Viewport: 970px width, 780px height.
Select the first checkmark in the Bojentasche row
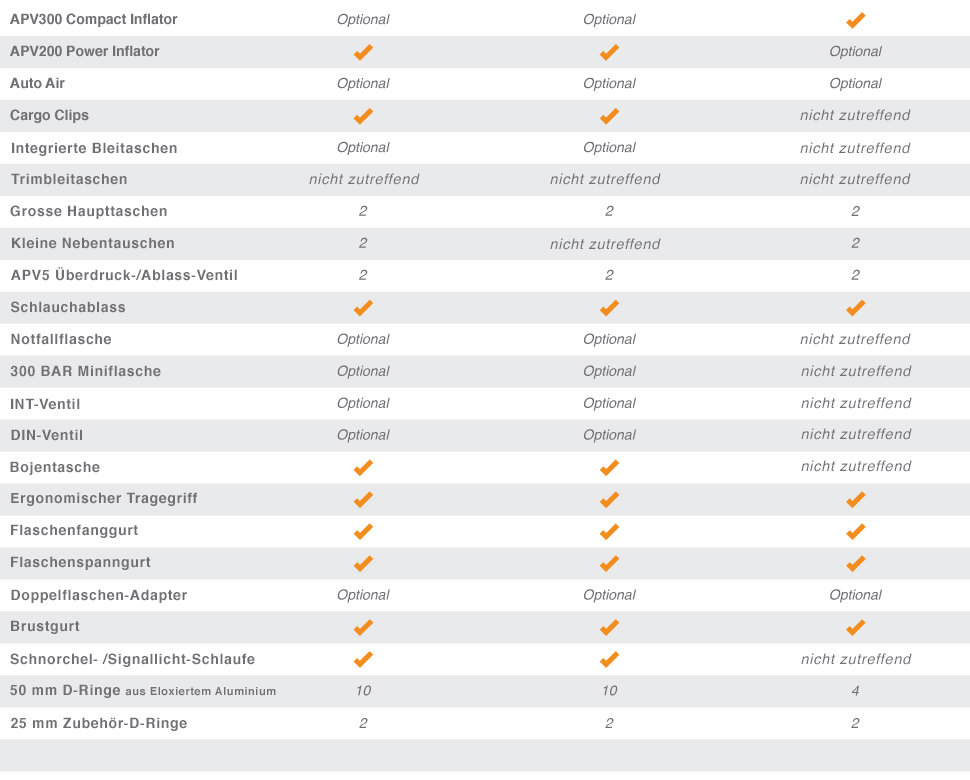[363, 467]
